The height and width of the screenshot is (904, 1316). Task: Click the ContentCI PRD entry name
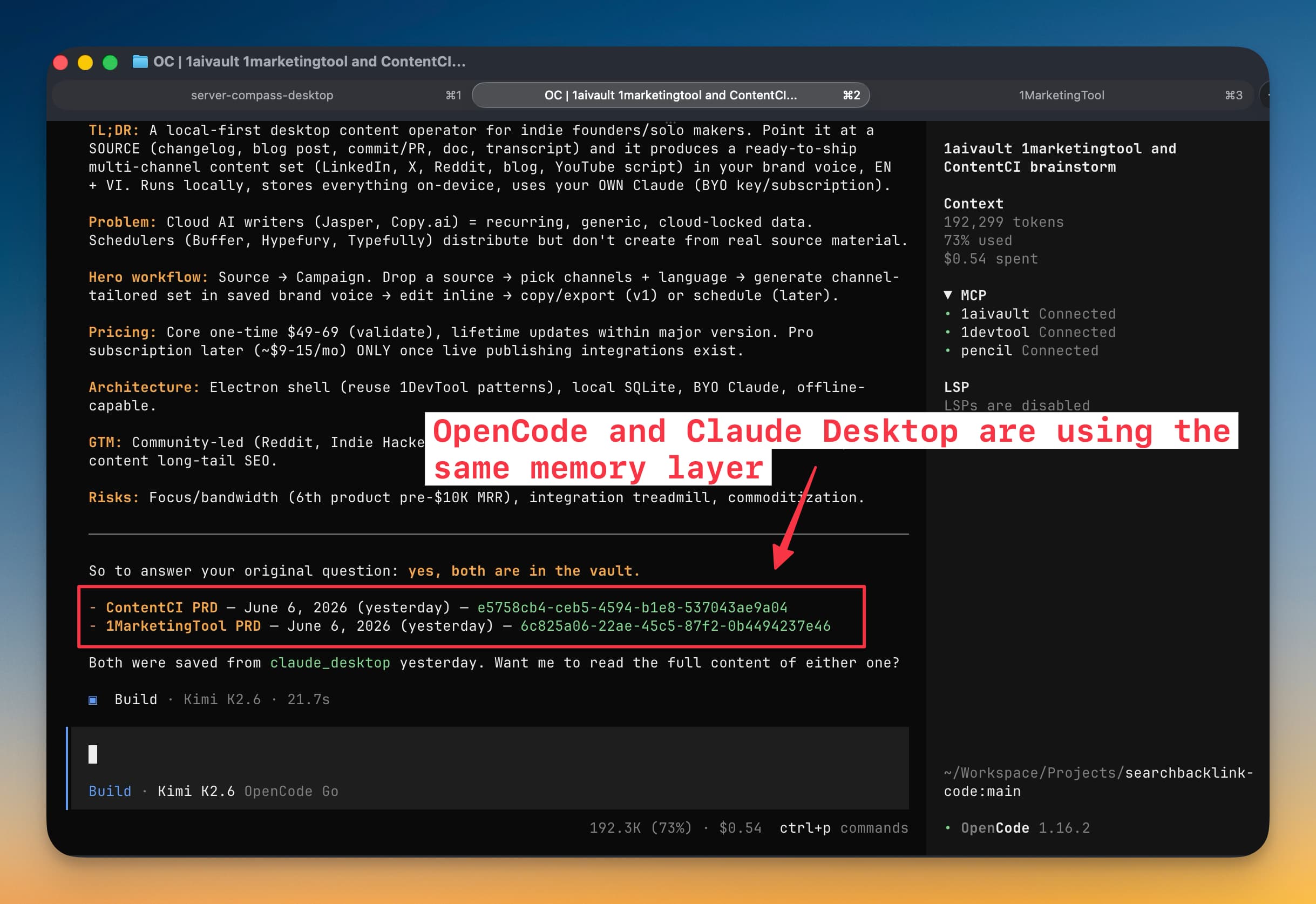coord(161,608)
